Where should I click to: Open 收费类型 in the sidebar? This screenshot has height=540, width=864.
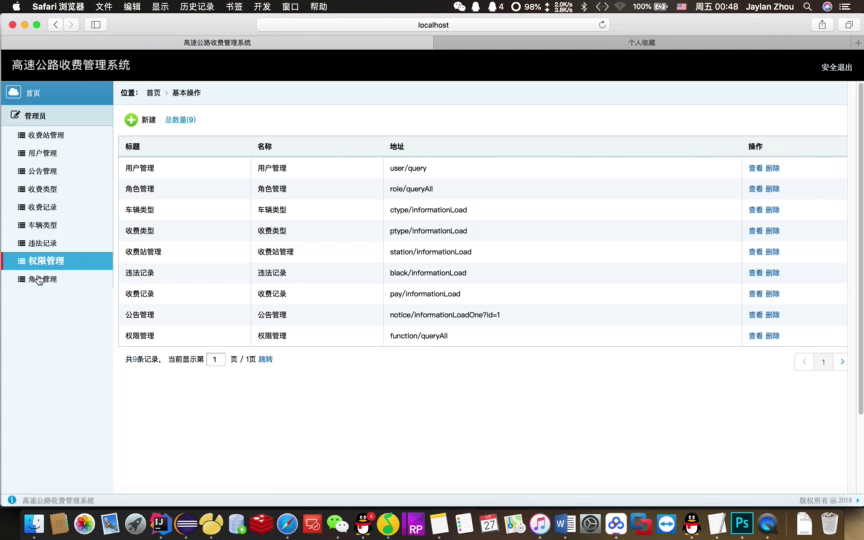click(42, 189)
